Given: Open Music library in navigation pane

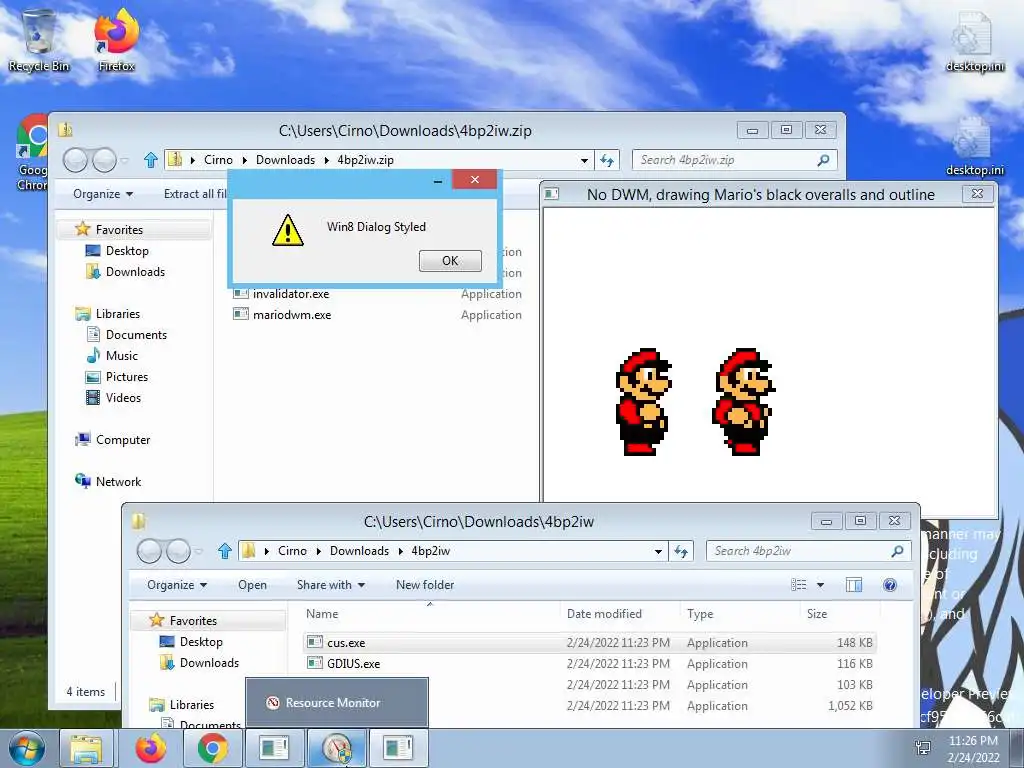Looking at the screenshot, I should click(112, 356).
